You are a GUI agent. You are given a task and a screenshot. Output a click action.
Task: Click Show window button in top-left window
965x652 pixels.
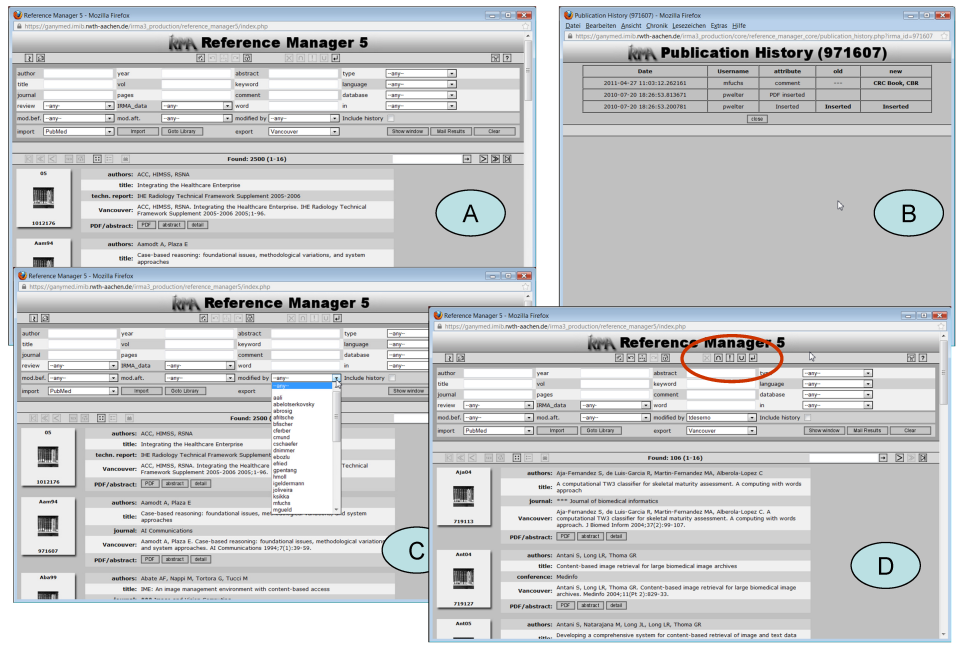click(407, 132)
